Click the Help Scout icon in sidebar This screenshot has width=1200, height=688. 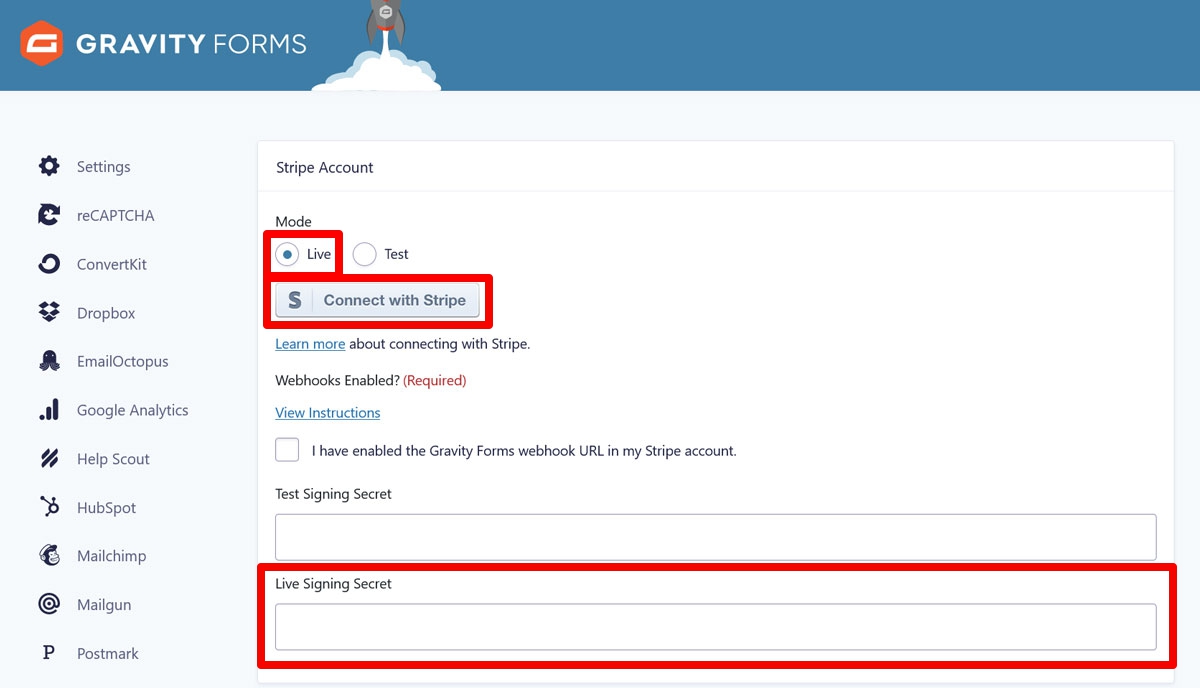pos(49,459)
